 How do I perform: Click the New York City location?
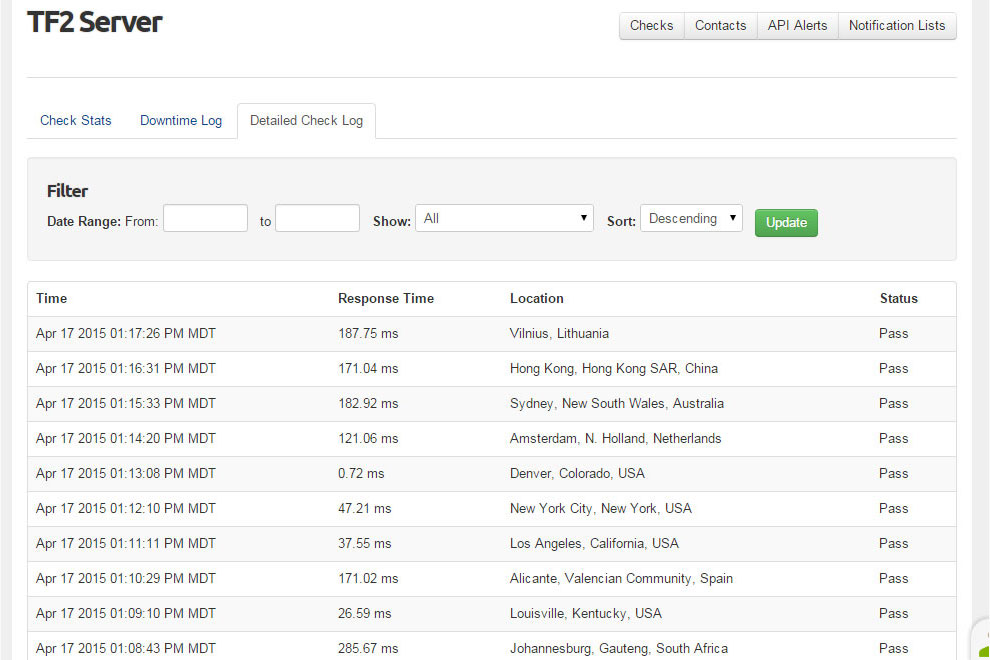tap(601, 508)
